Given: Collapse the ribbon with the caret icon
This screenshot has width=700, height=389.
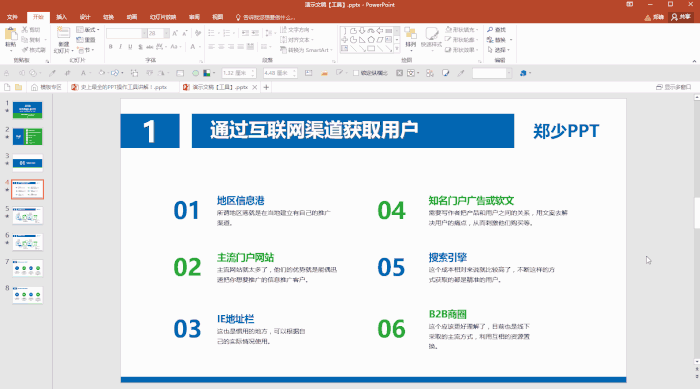Looking at the screenshot, I should (694, 61).
